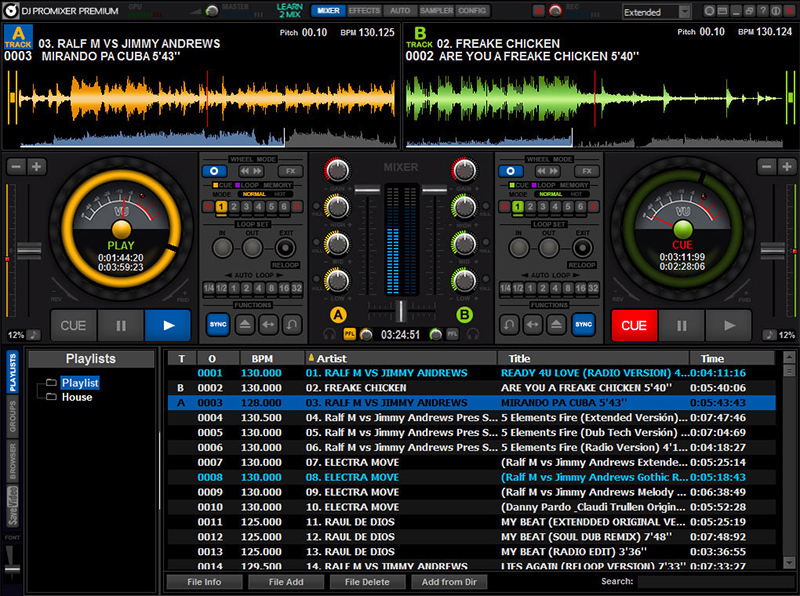Click the plus pitch button on deck B
Image resolution: width=800 pixels, height=596 pixels.
789,166
